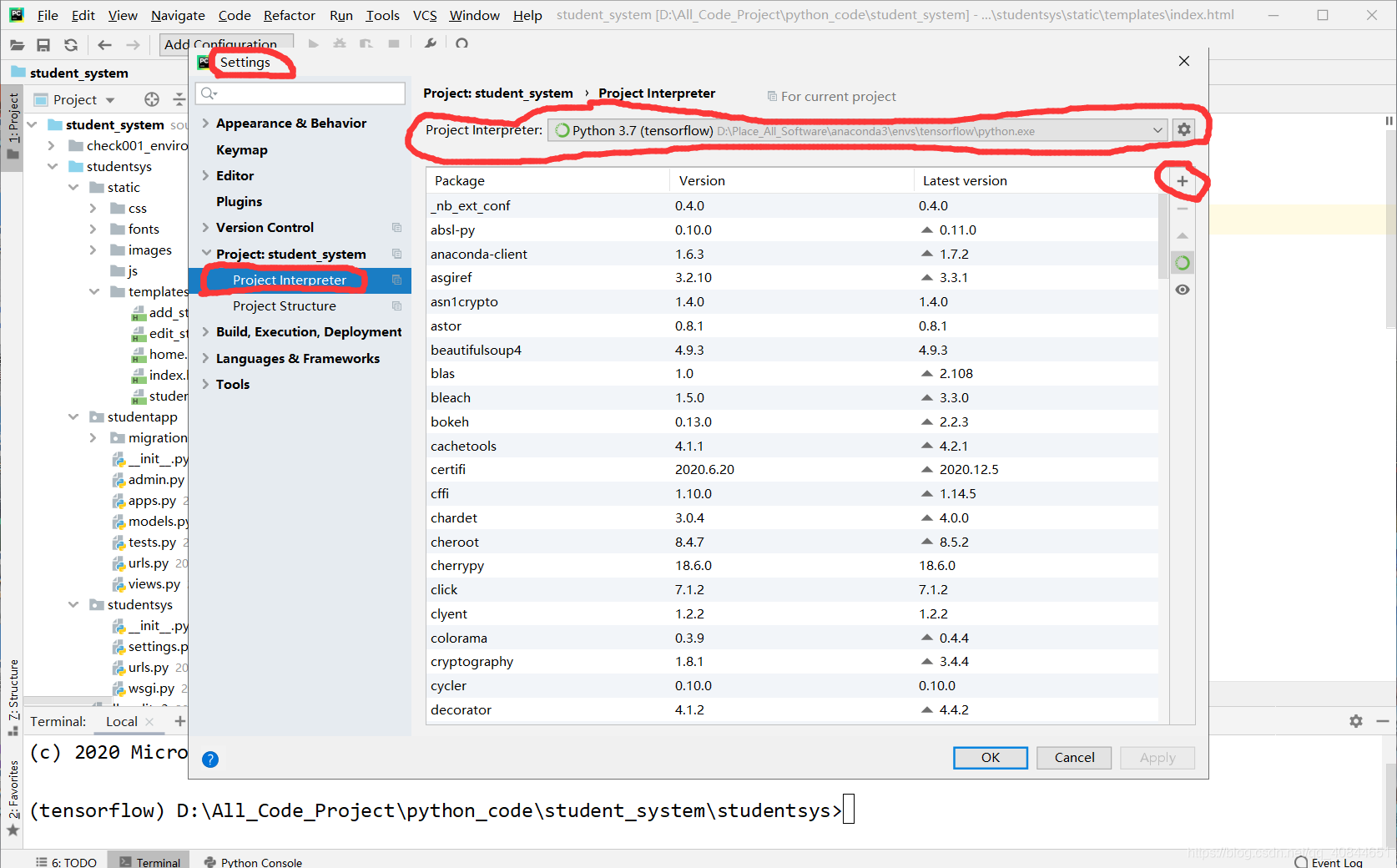Click the Synchronize refresh icon in the toolbar

71,45
